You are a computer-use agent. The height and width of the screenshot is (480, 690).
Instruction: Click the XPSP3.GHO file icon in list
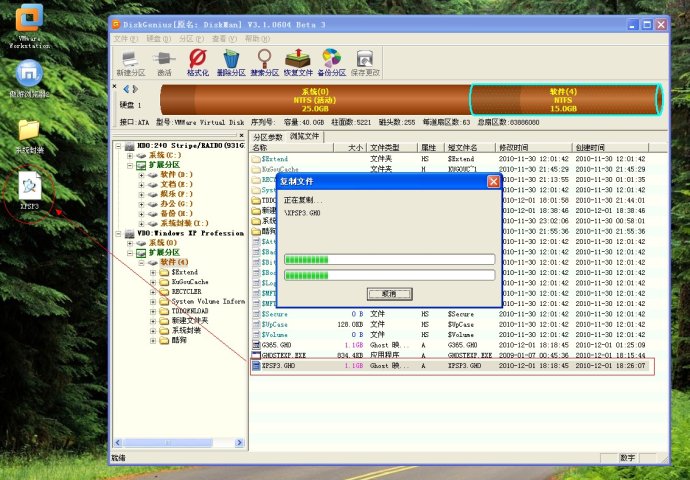256,366
